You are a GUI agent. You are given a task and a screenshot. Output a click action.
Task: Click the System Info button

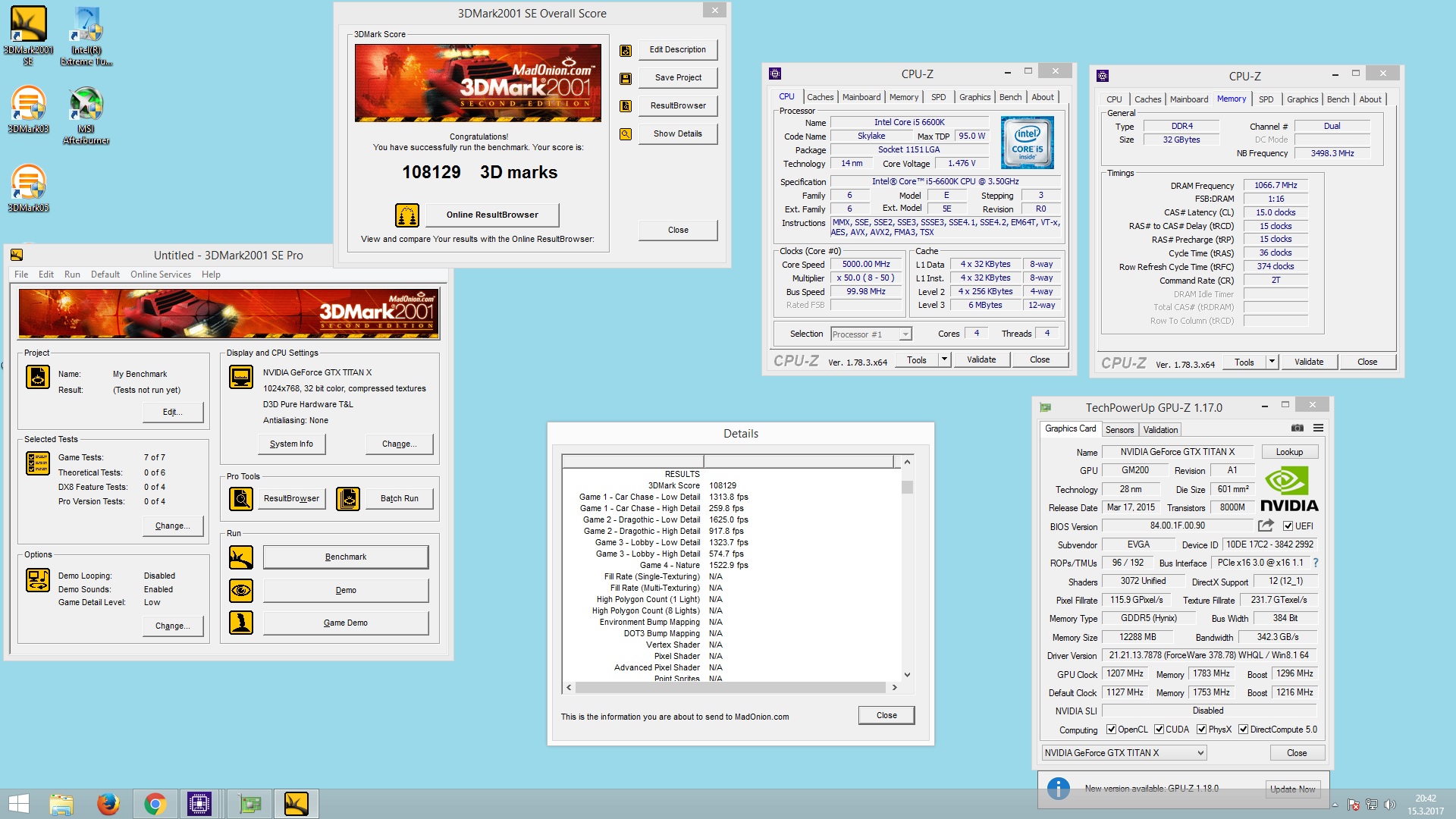(291, 444)
